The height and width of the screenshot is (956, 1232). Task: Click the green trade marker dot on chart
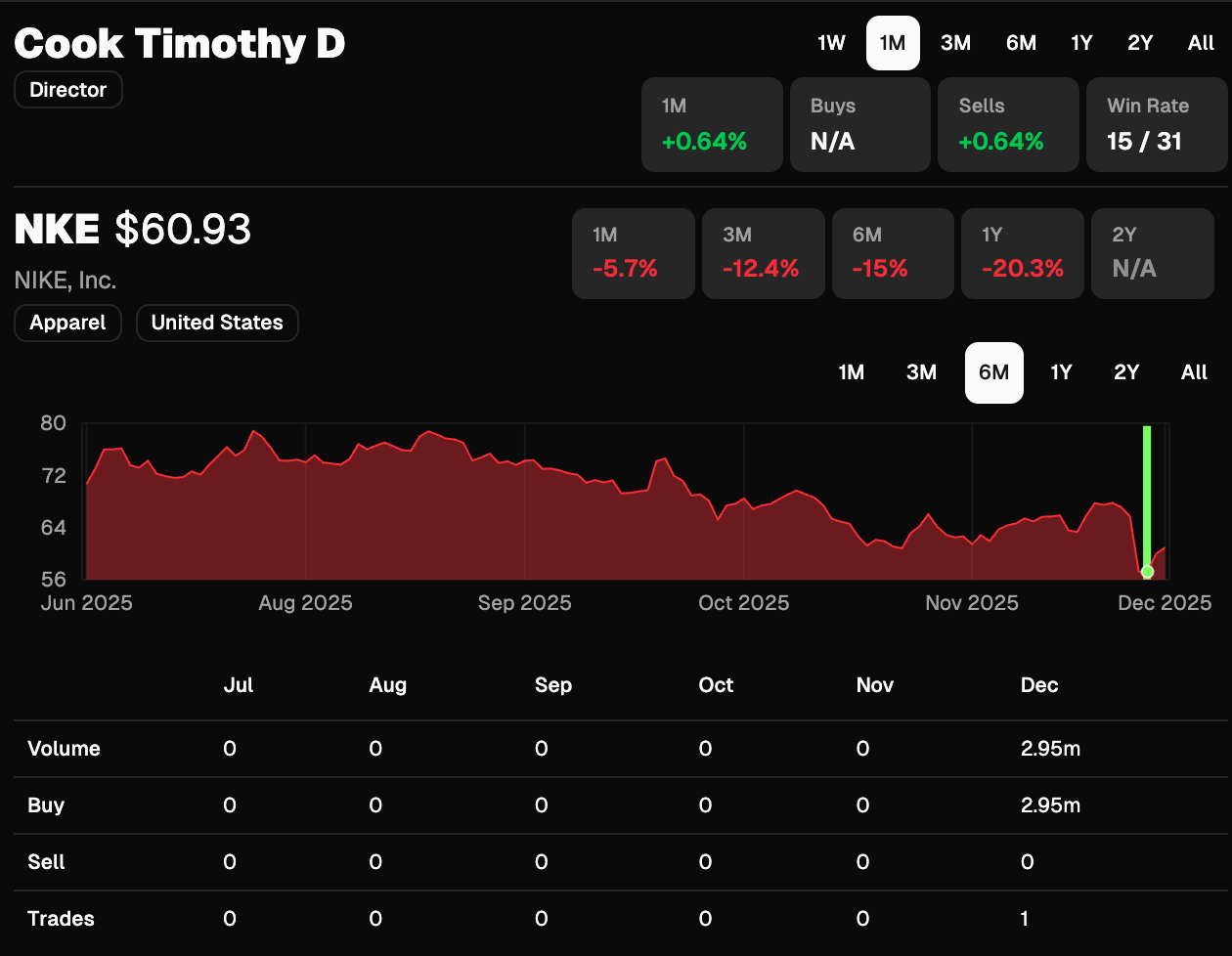coord(1147,572)
